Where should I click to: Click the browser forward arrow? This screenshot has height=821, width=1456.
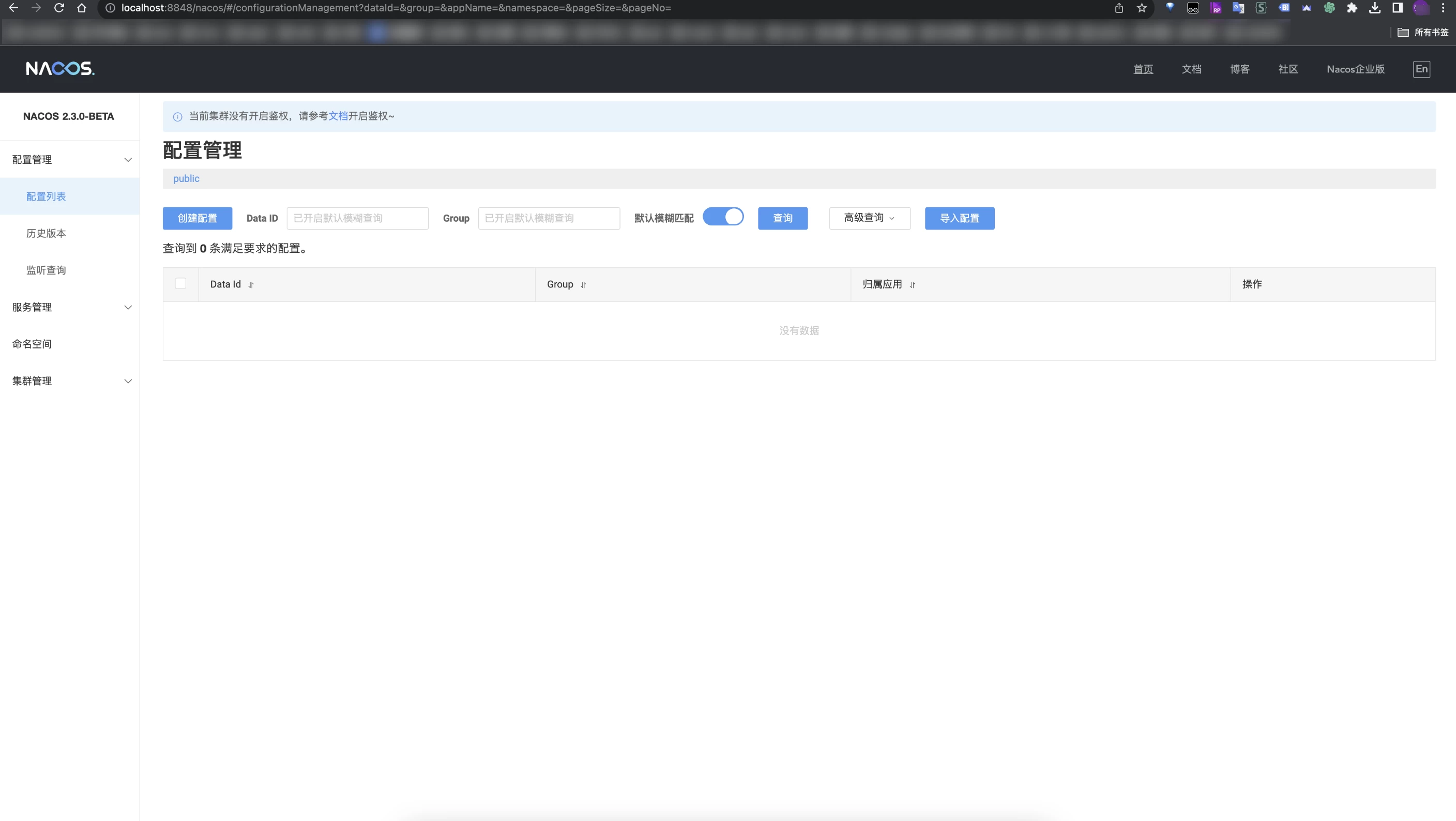pos(36,8)
